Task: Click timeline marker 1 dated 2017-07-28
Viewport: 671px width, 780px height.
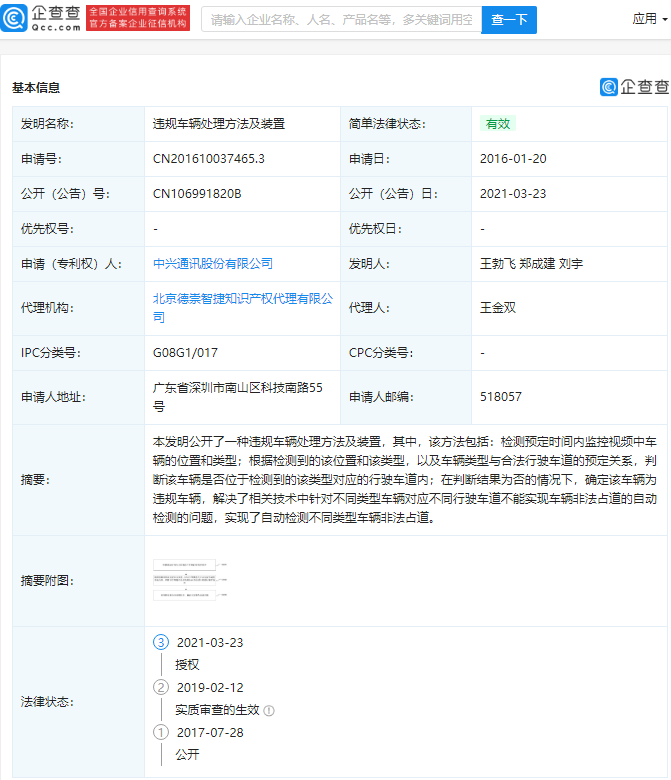Action: pos(161,732)
